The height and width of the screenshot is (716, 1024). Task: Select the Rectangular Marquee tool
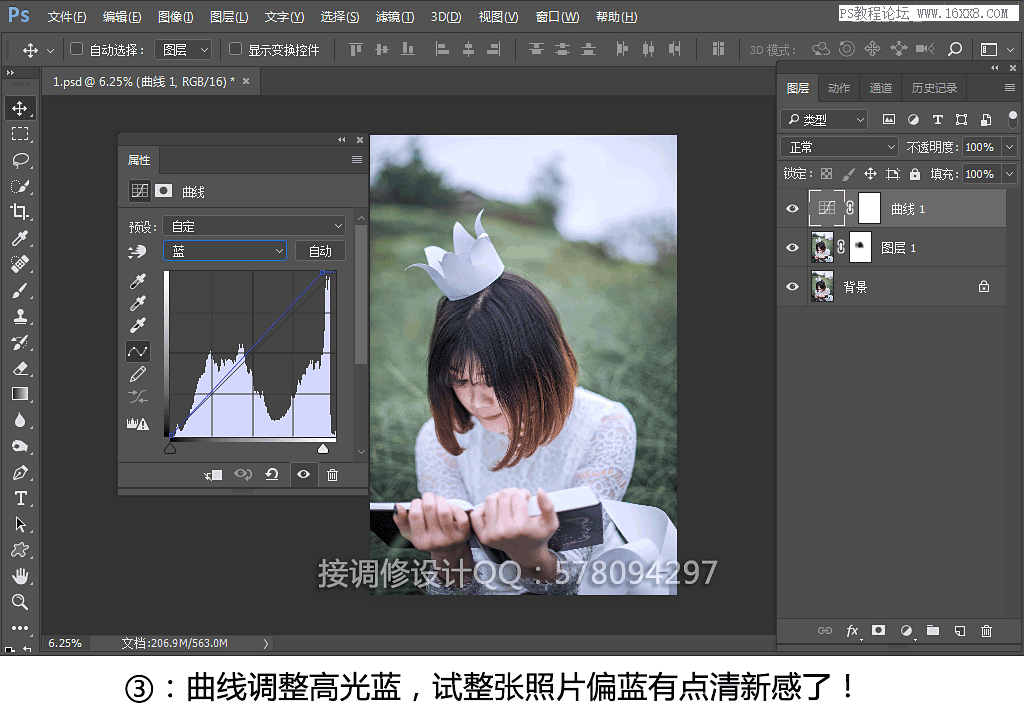(20, 134)
